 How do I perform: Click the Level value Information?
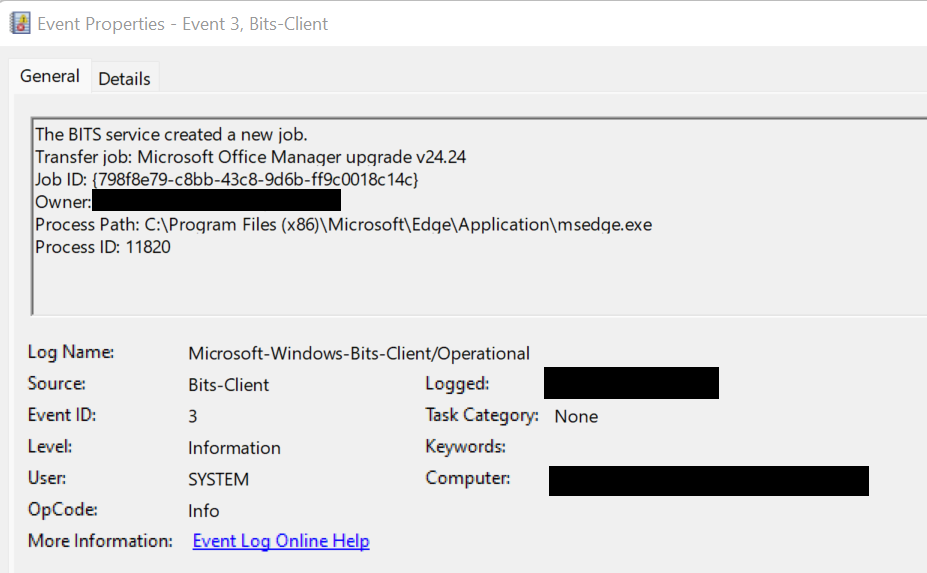(234, 448)
